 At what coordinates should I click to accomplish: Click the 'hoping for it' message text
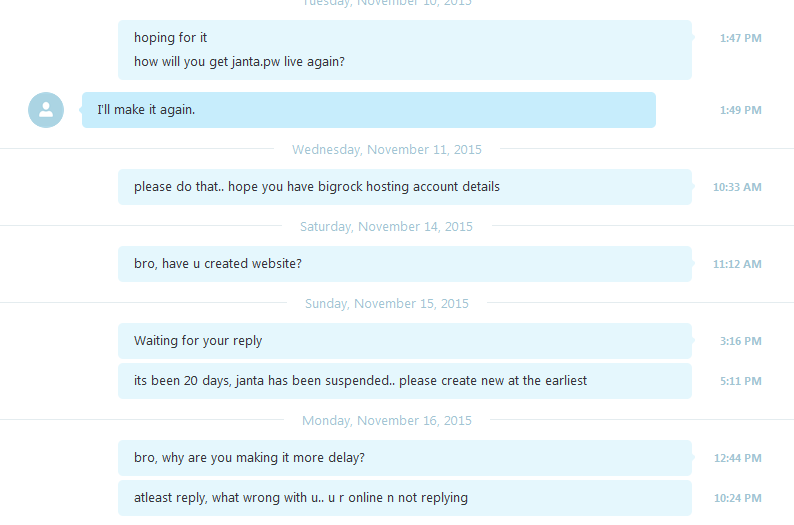170,37
